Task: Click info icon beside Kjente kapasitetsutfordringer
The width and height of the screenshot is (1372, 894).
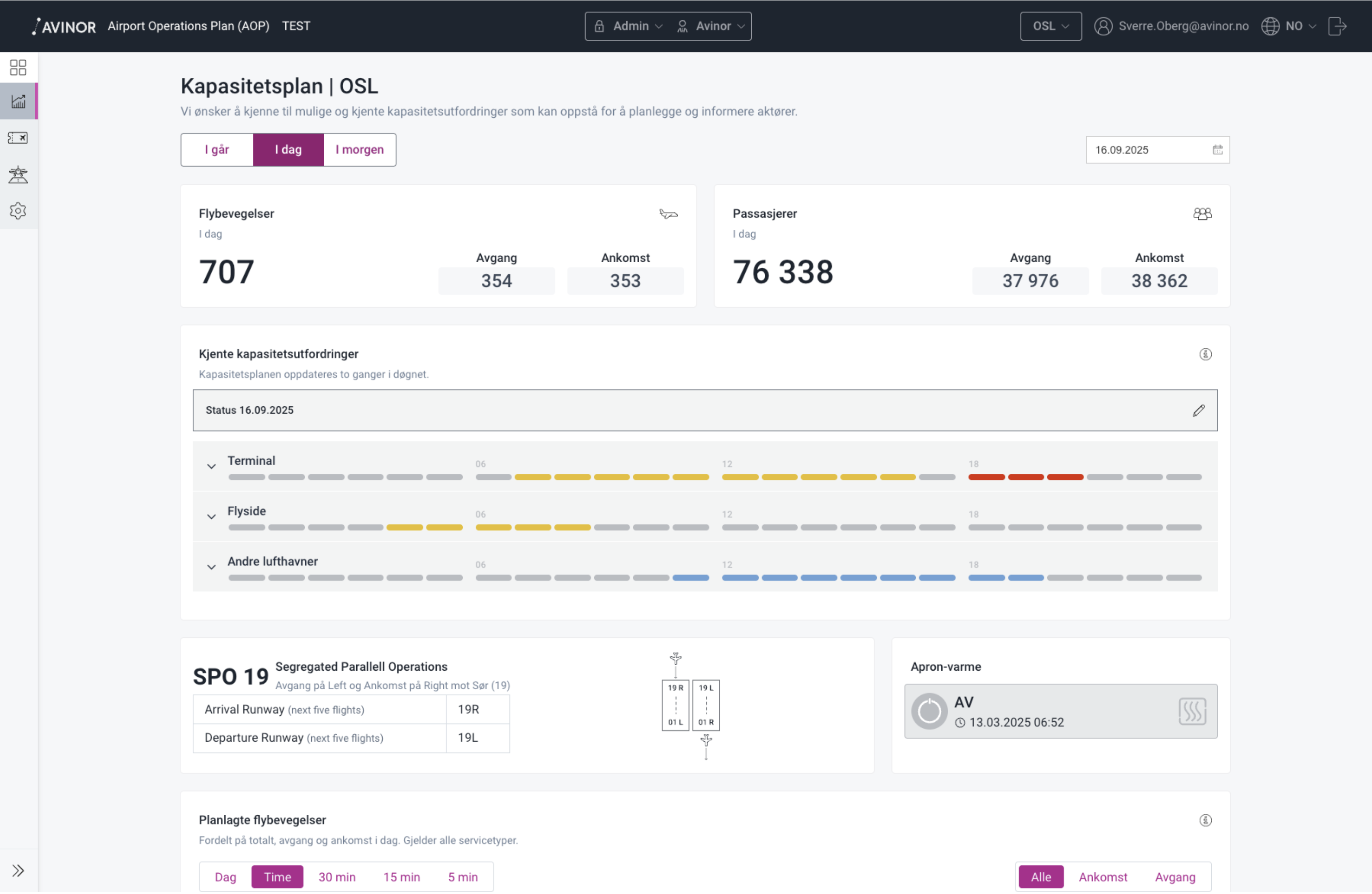Action: 1205,354
